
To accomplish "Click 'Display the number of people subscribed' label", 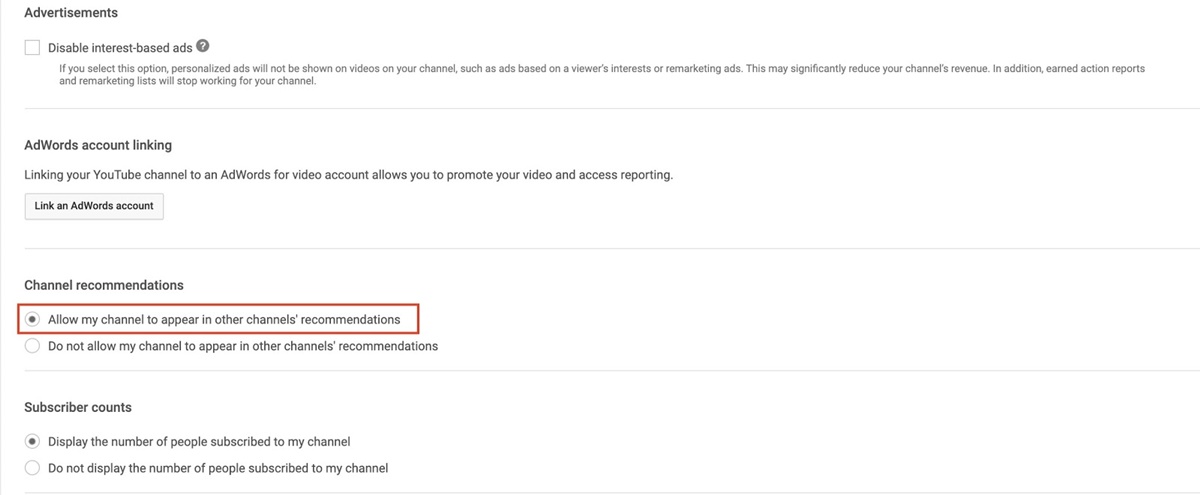I will [x=199, y=441].
